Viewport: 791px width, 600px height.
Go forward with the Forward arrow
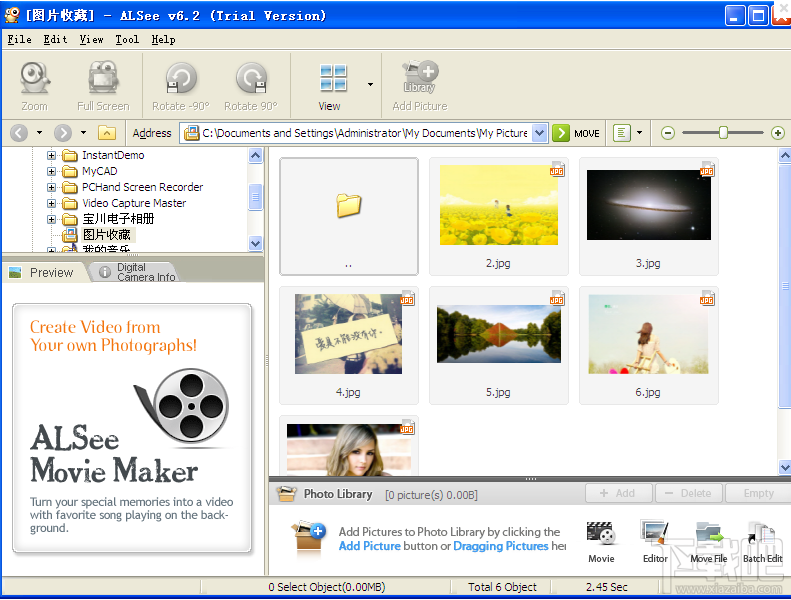coord(63,133)
